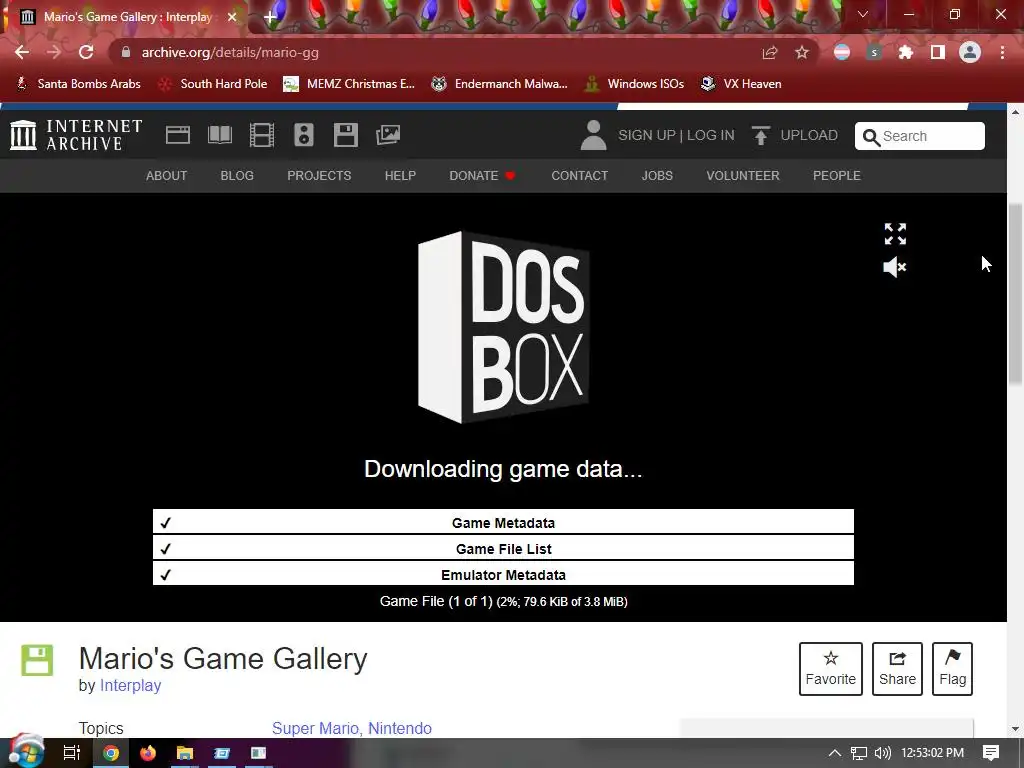Open the Nintendo topic link
The height and width of the screenshot is (768, 1024).
(x=400, y=728)
